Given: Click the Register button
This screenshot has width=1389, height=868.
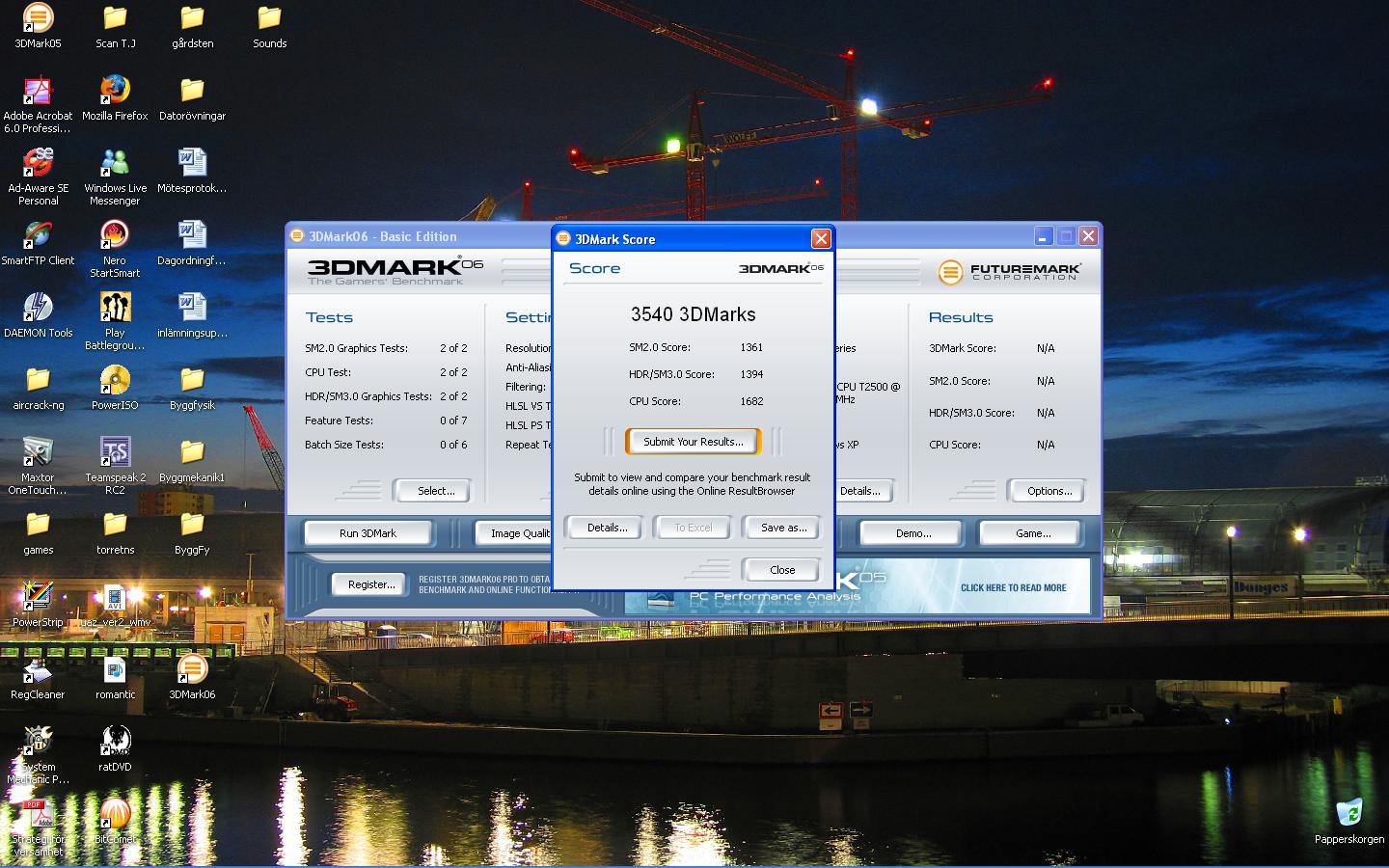Looking at the screenshot, I should [371, 584].
